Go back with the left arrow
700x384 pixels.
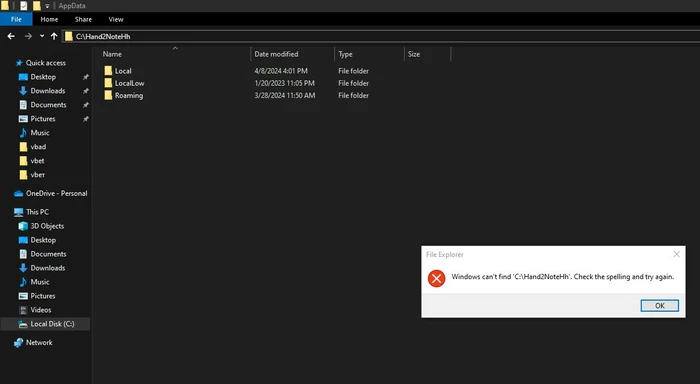click(x=11, y=36)
